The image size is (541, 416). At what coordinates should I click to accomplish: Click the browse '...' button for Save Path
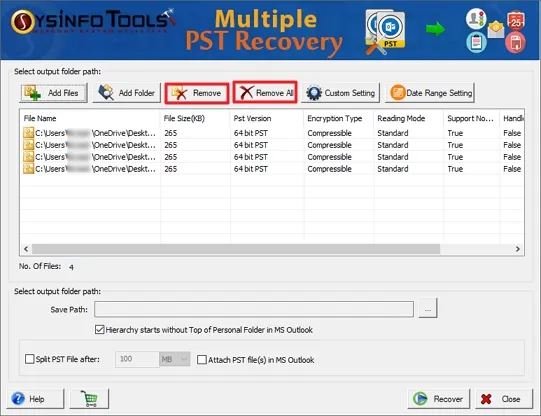[x=428, y=308]
